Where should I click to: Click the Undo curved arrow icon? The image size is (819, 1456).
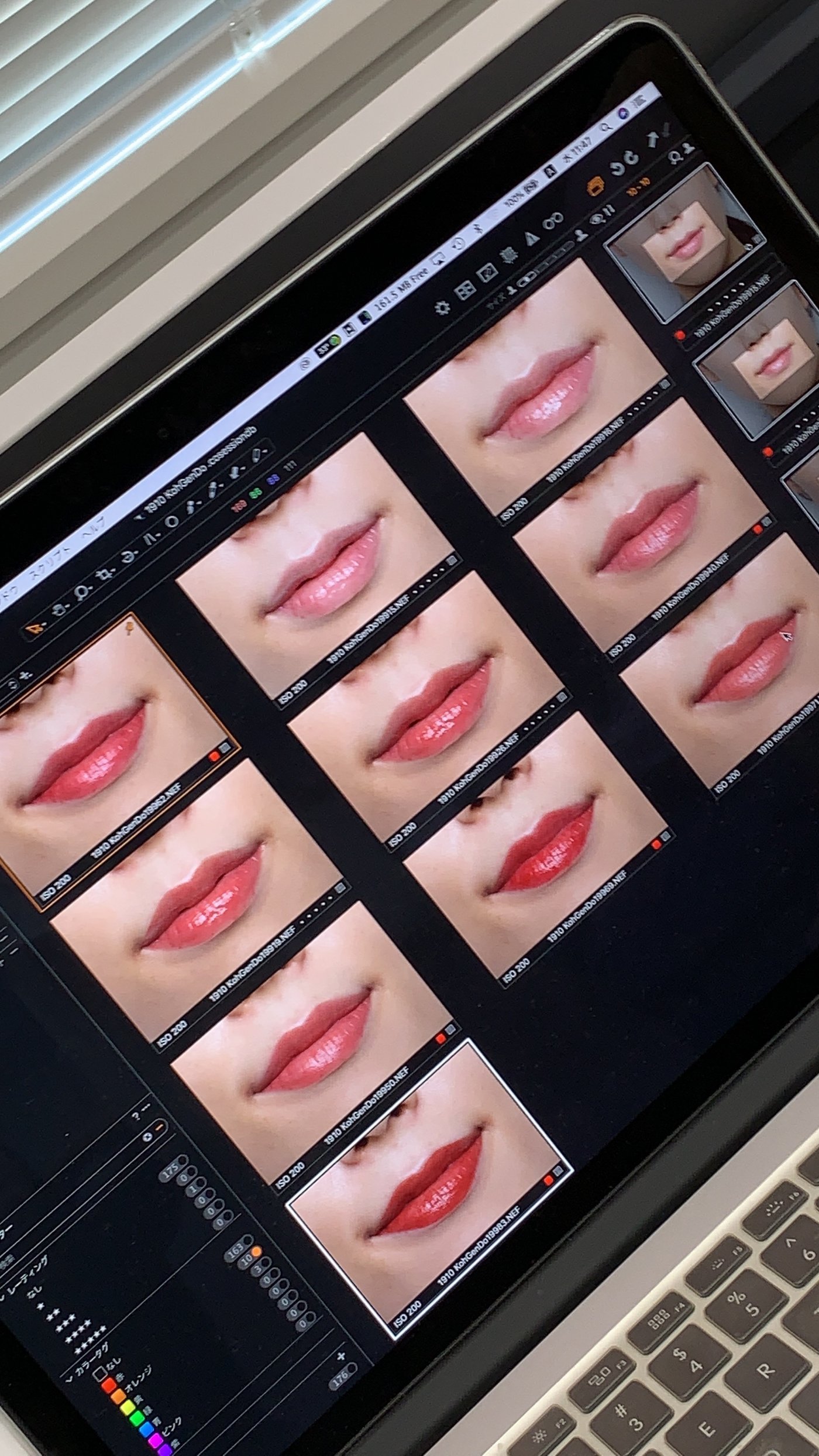[x=618, y=170]
